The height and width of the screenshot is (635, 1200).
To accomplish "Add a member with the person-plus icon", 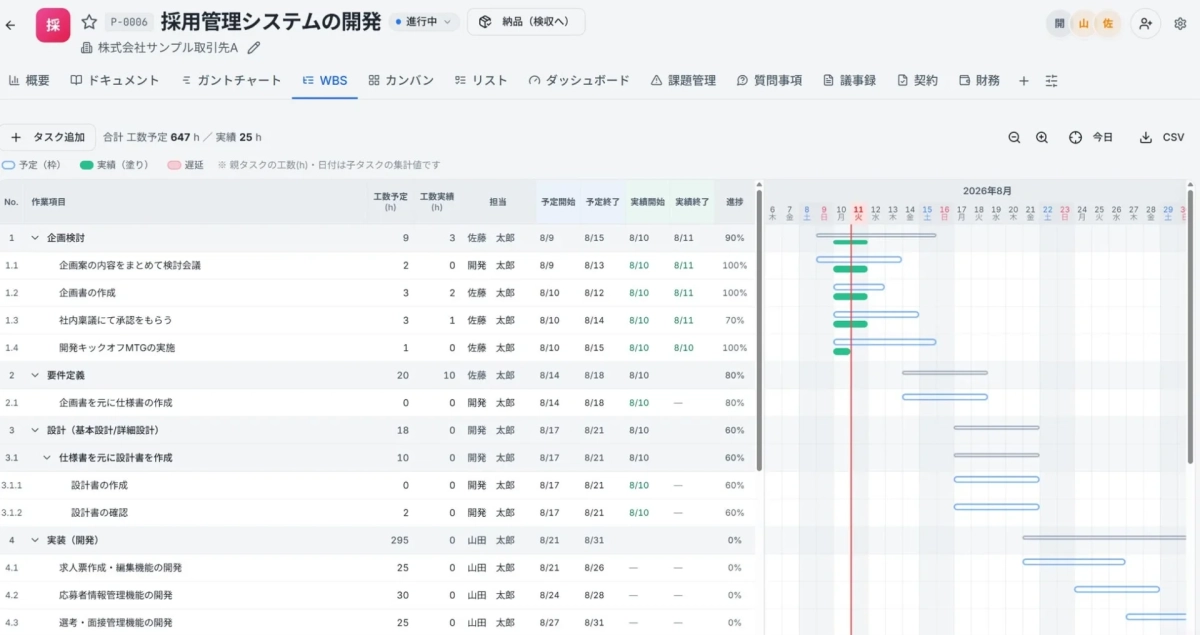I will point(1146,23).
